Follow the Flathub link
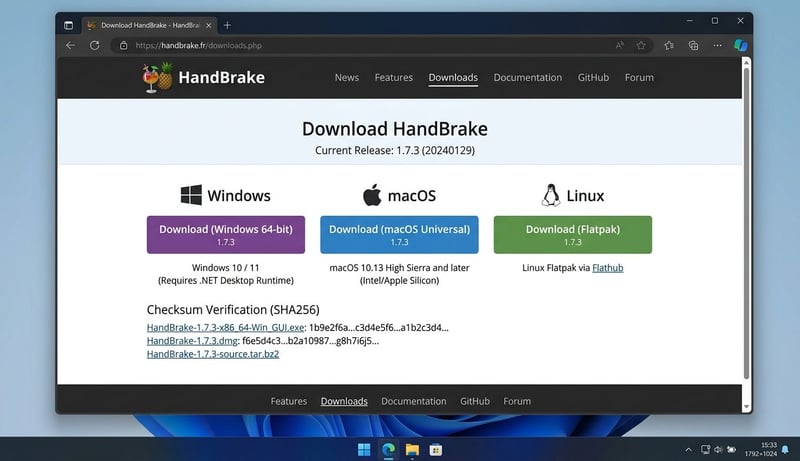 [x=608, y=268]
